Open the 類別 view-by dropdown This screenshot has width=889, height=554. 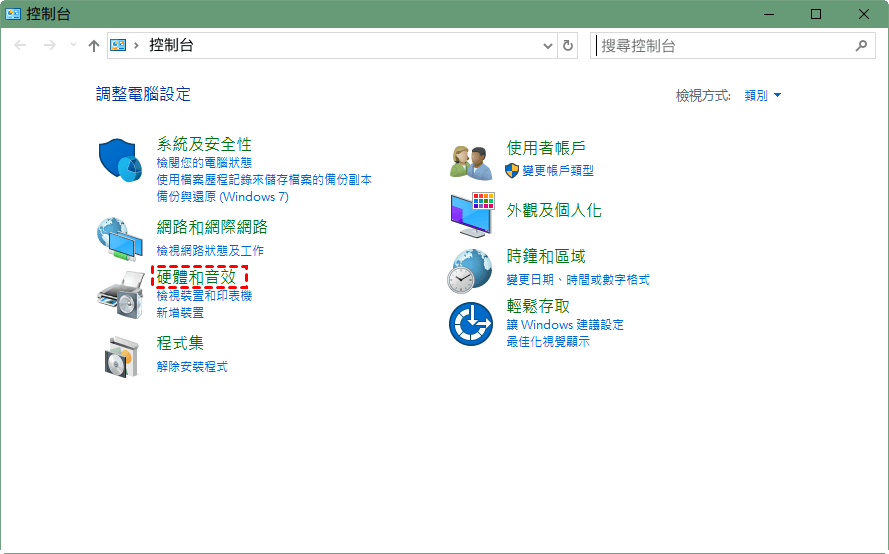(763, 95)
